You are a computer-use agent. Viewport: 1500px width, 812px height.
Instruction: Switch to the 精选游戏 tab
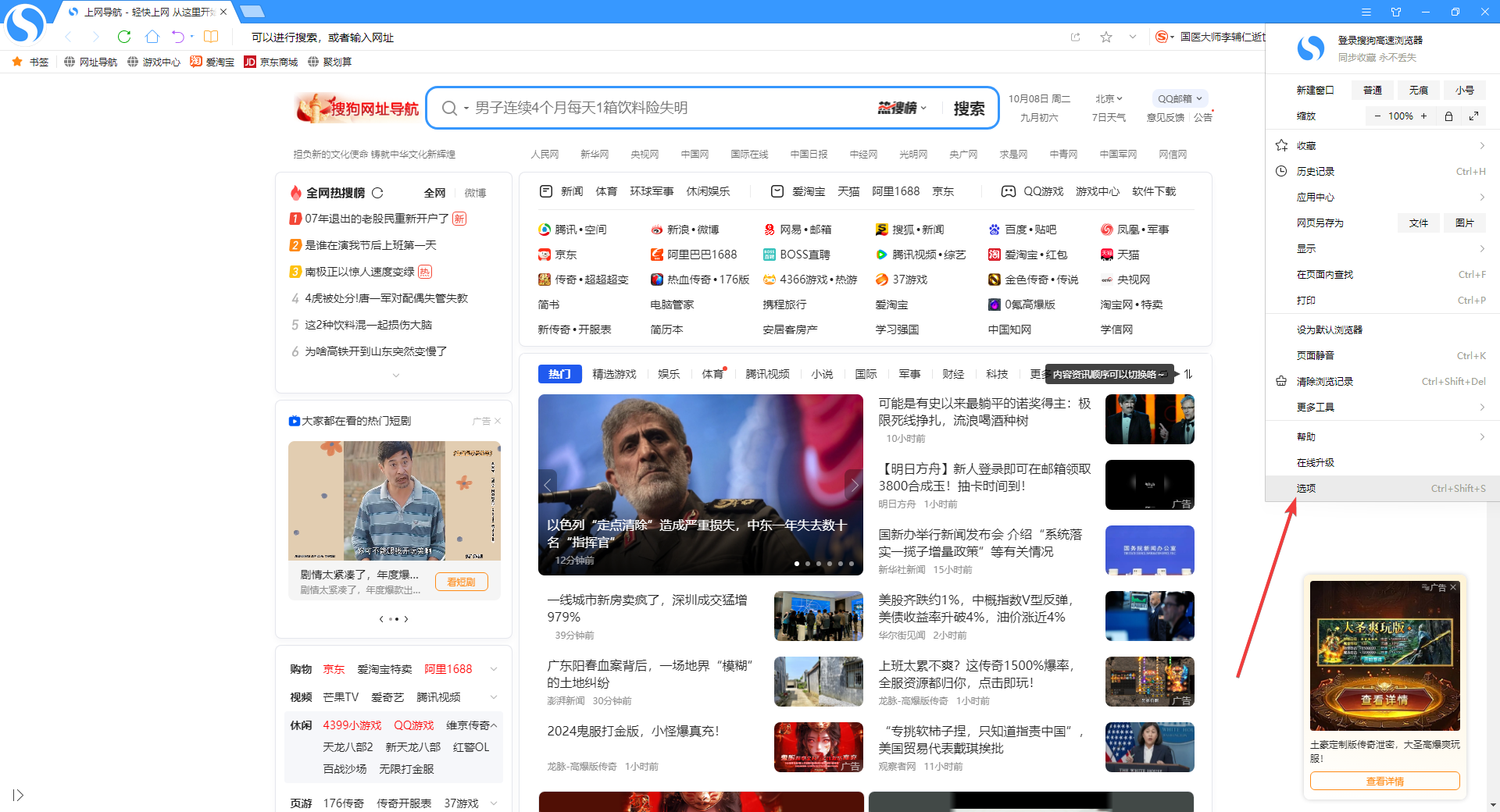[x=614, y=374]
